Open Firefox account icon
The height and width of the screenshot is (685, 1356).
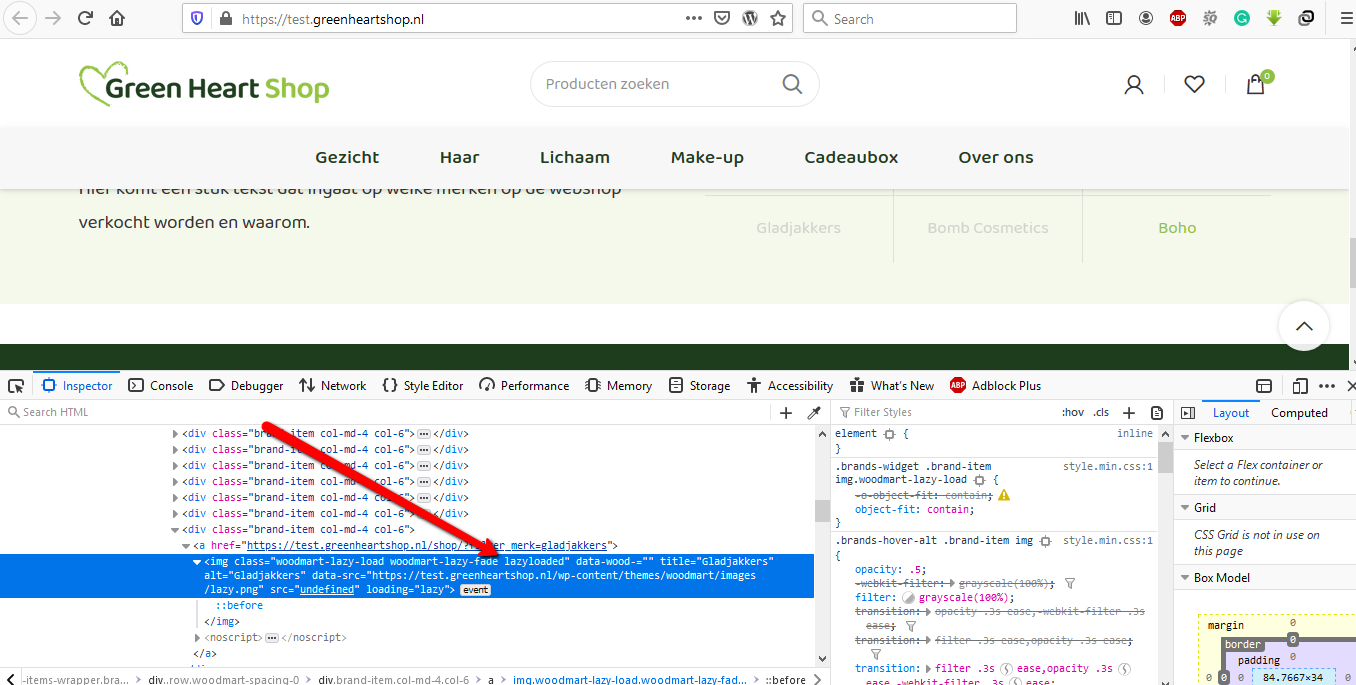[1146, 18]
